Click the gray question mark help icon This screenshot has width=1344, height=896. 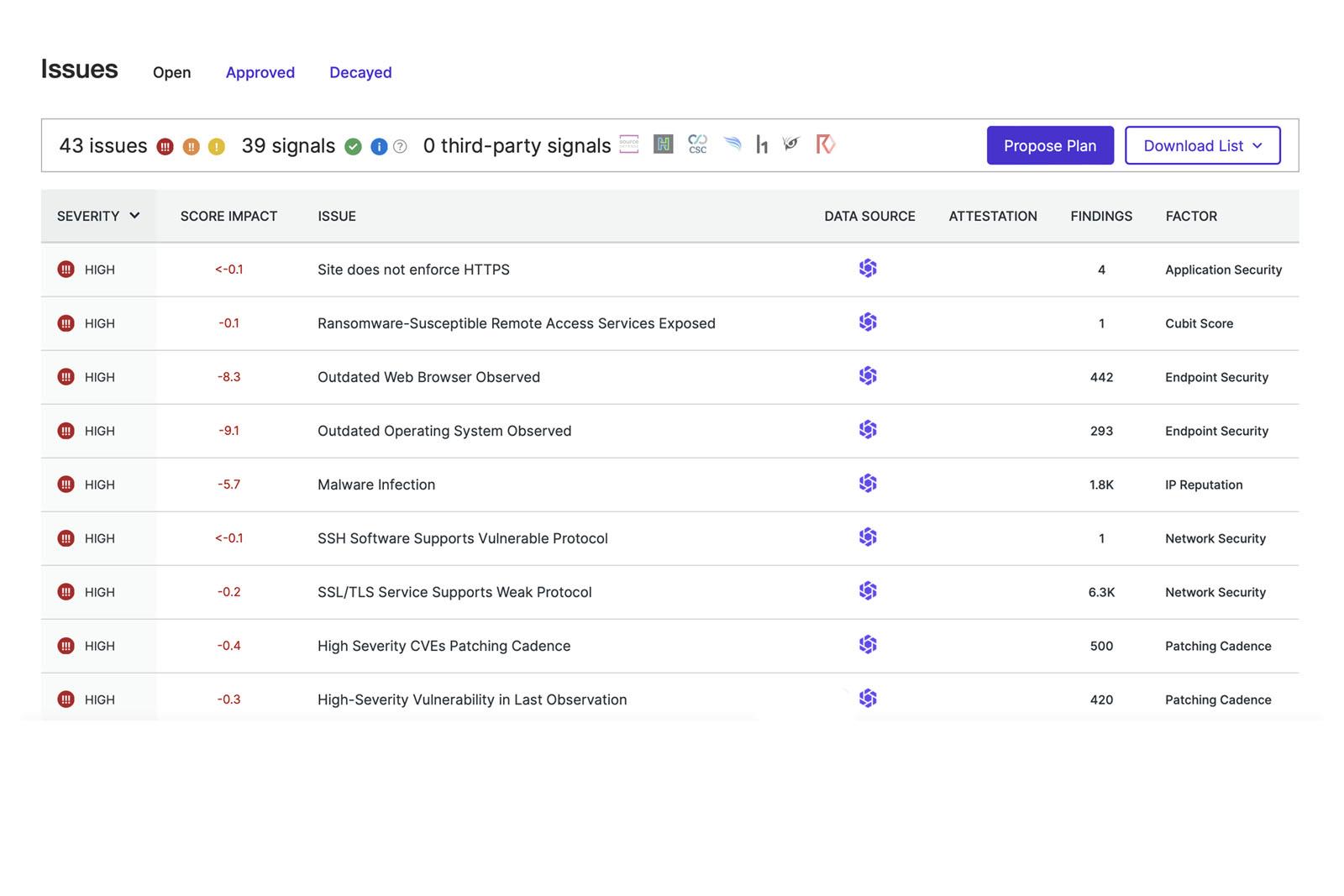tap(401, 147)
